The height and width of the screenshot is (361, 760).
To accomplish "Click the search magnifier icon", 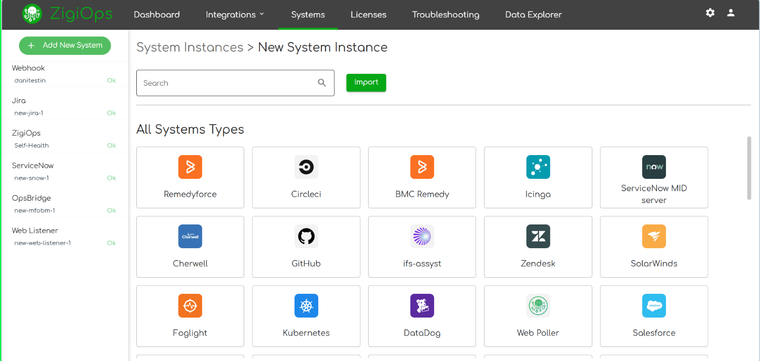I will (x=322, y=83).
